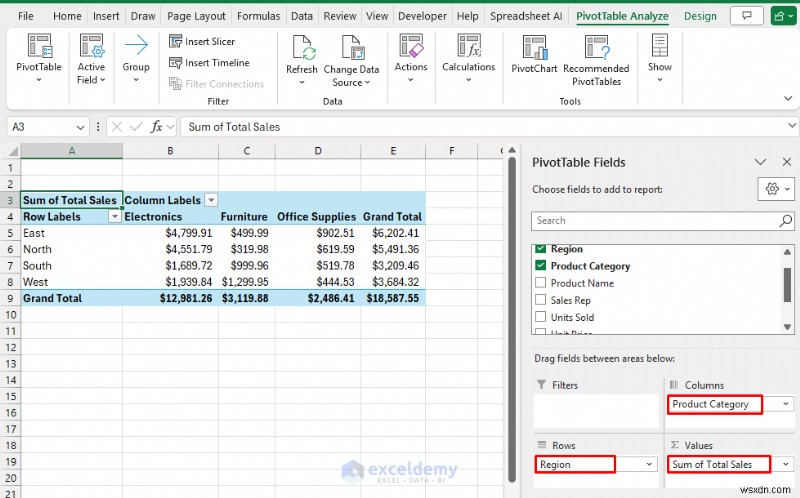Image resolution: width=800 pixels, height=498 pixels.
Task: Select column B header
Action: coord(170,151)
